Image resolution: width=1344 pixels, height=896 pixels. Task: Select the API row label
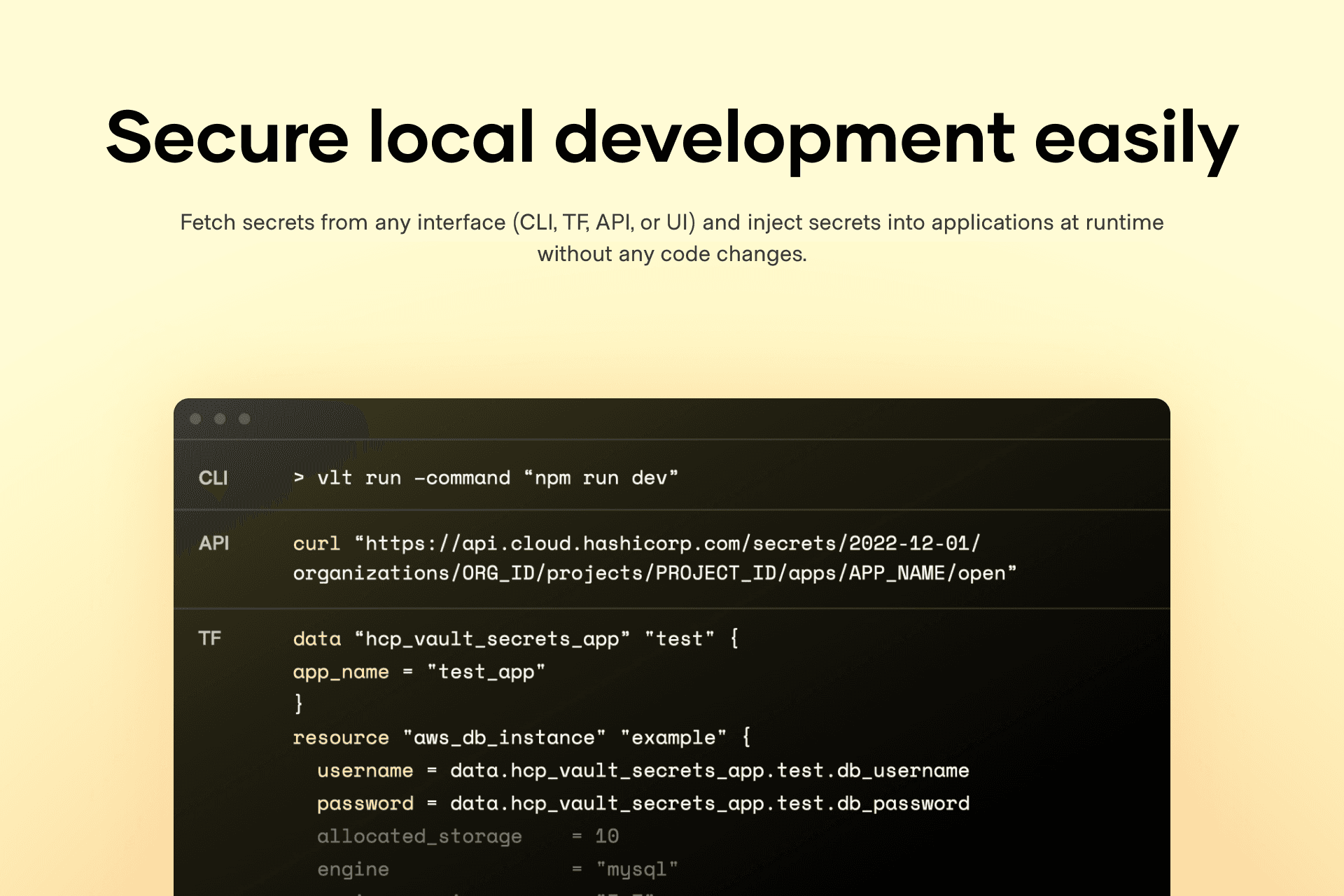click(213, 543)
